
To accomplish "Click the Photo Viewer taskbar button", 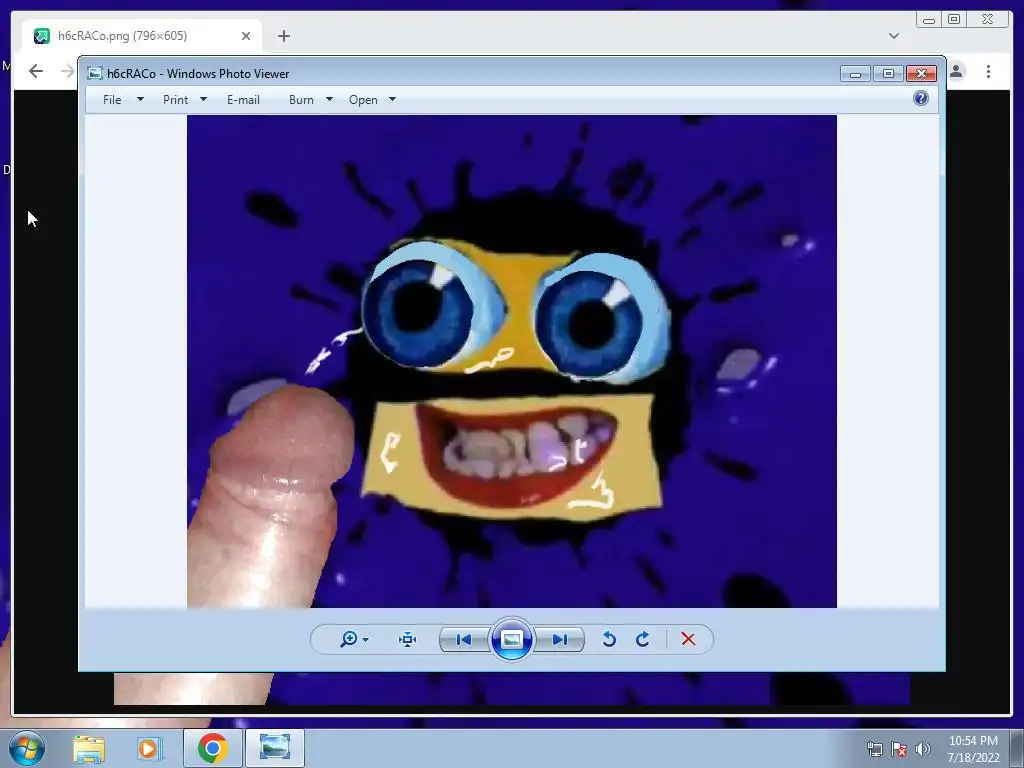I will pos(275,748).
